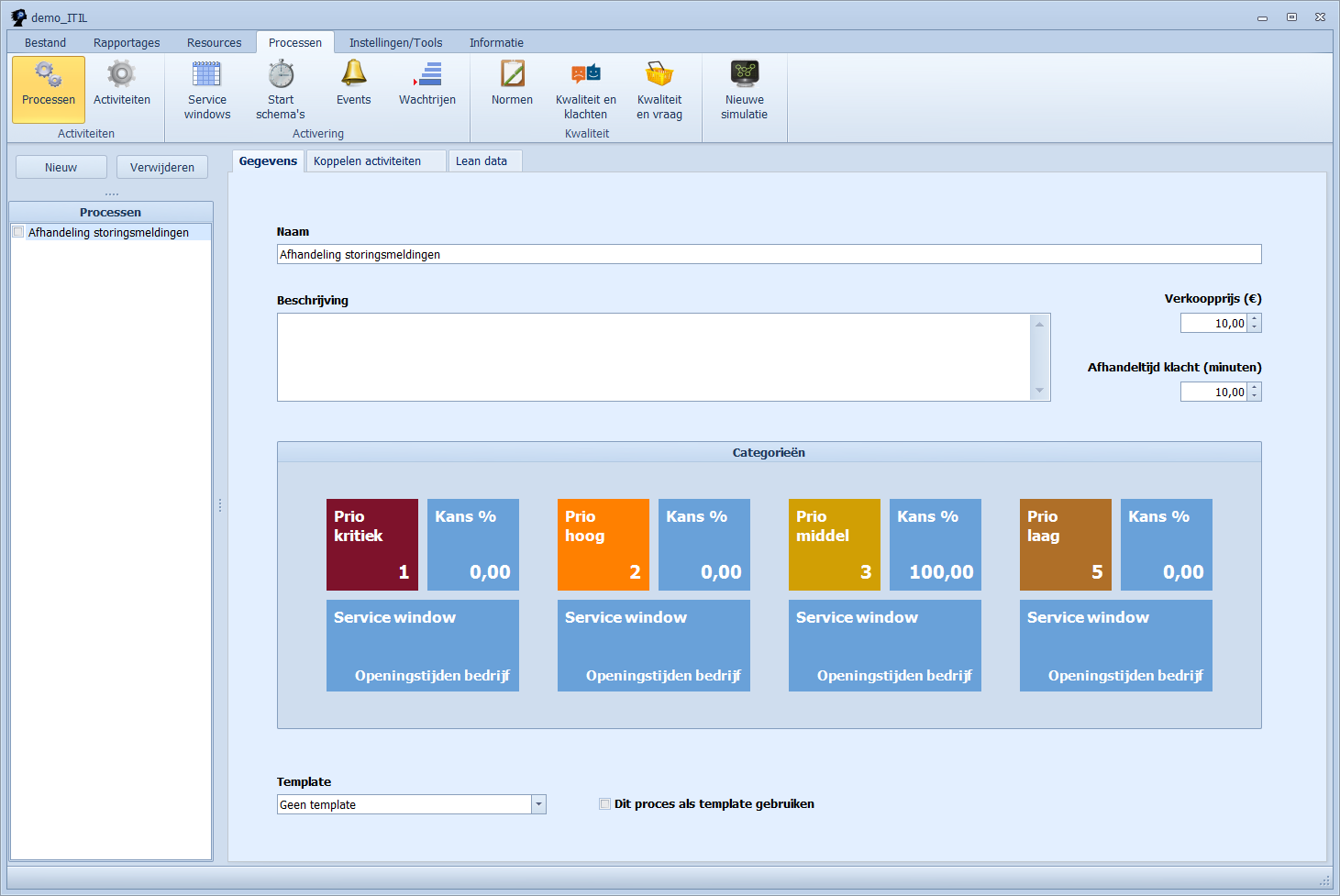Click the Verkoopprijs value field
Image resolution: width=1340 pixels, height=896 pixels.
1213,323
